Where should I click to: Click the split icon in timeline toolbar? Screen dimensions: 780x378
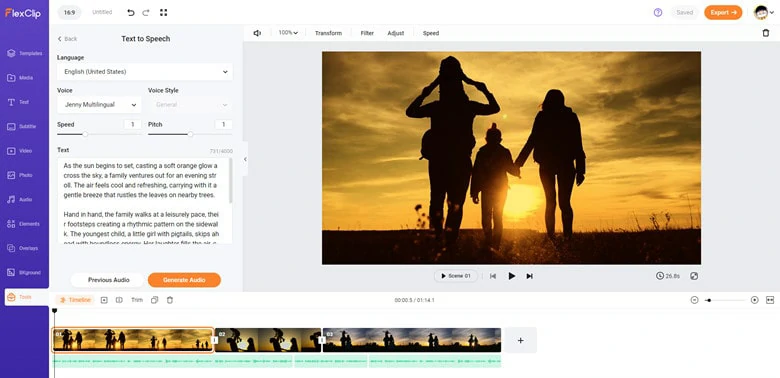(x=119, y=300)
